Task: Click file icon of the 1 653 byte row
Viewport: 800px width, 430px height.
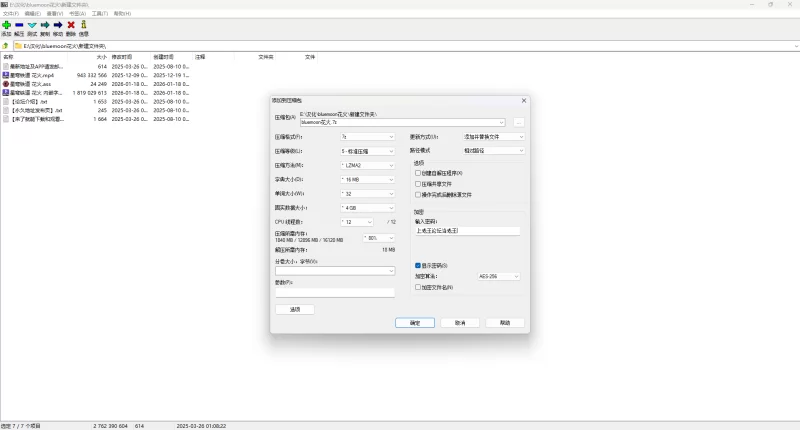Action: point(6,102)
